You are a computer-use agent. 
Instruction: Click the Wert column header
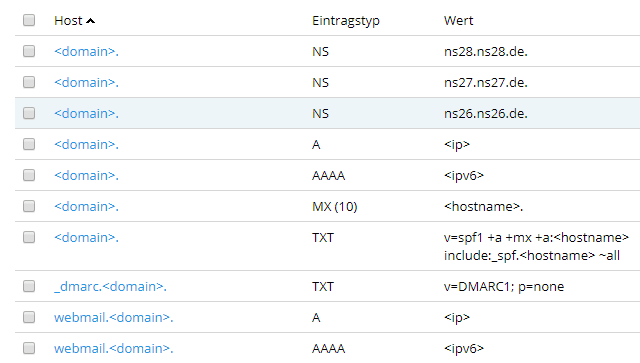tap(458, 21)
